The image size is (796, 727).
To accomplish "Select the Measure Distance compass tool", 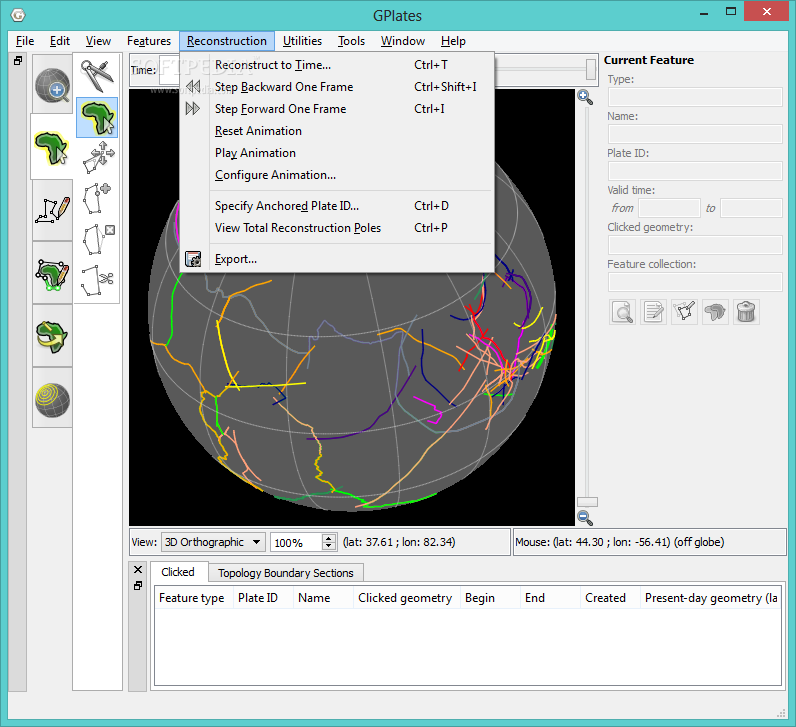I will [x=97, y=75].
